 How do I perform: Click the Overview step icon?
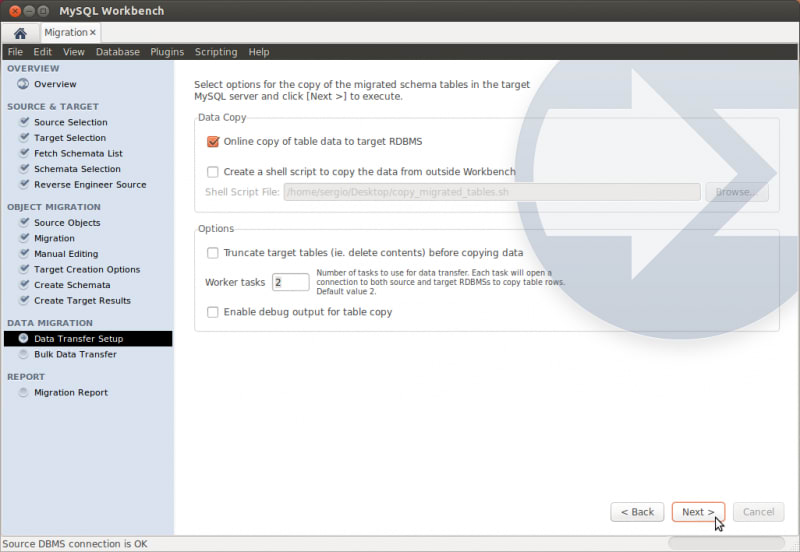tap(23, 84)
